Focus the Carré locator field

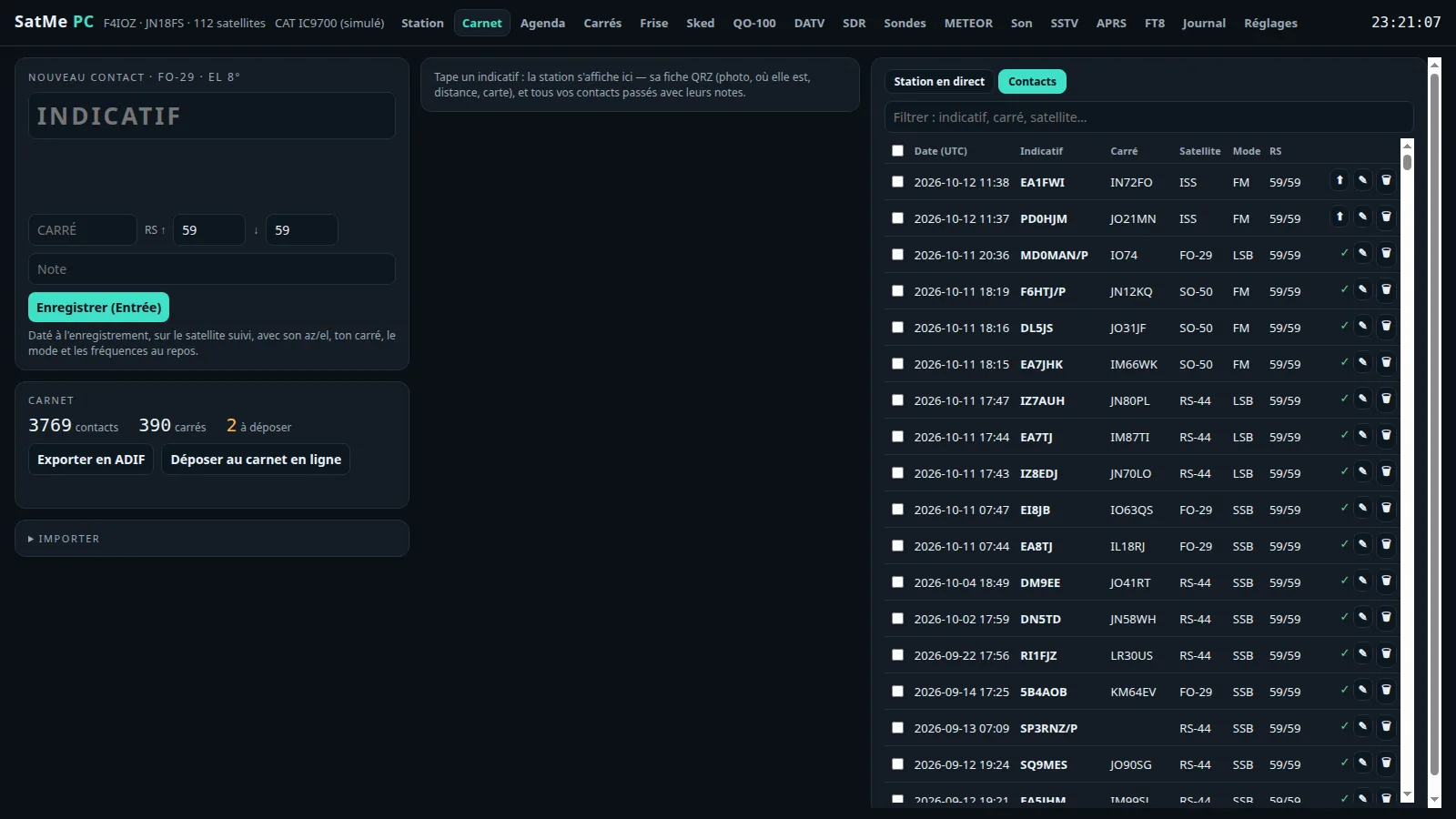tap(83, 230)
